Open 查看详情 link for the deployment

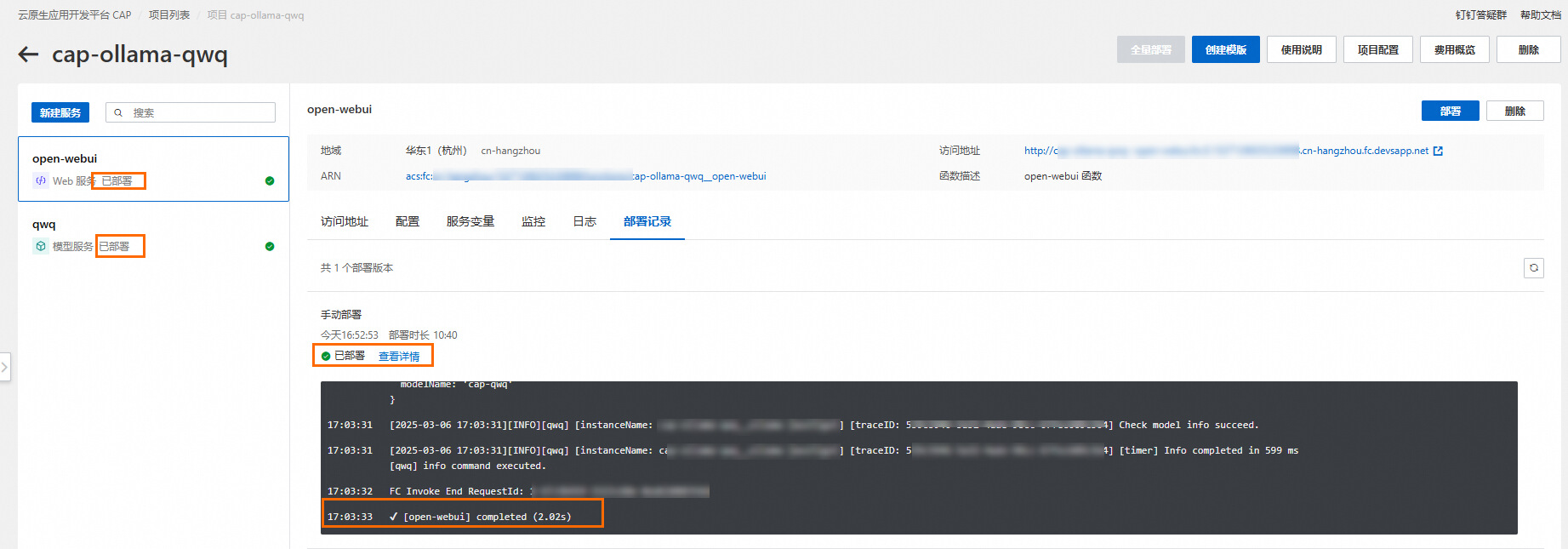point(399,357)
